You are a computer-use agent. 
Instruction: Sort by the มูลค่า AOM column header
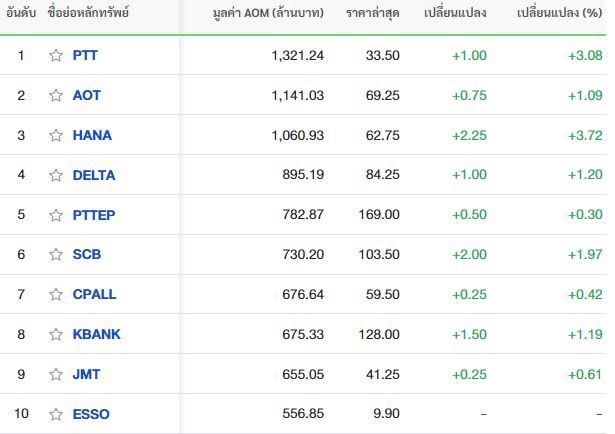(268, 13)
